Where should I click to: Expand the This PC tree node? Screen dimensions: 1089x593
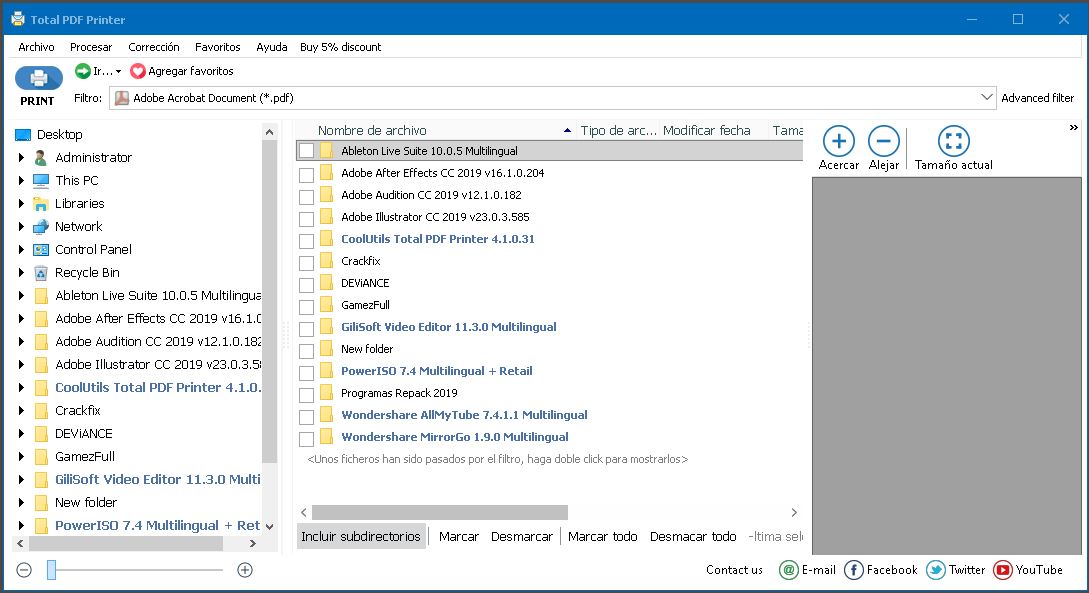pyautogui.click(x=22, y=181)
